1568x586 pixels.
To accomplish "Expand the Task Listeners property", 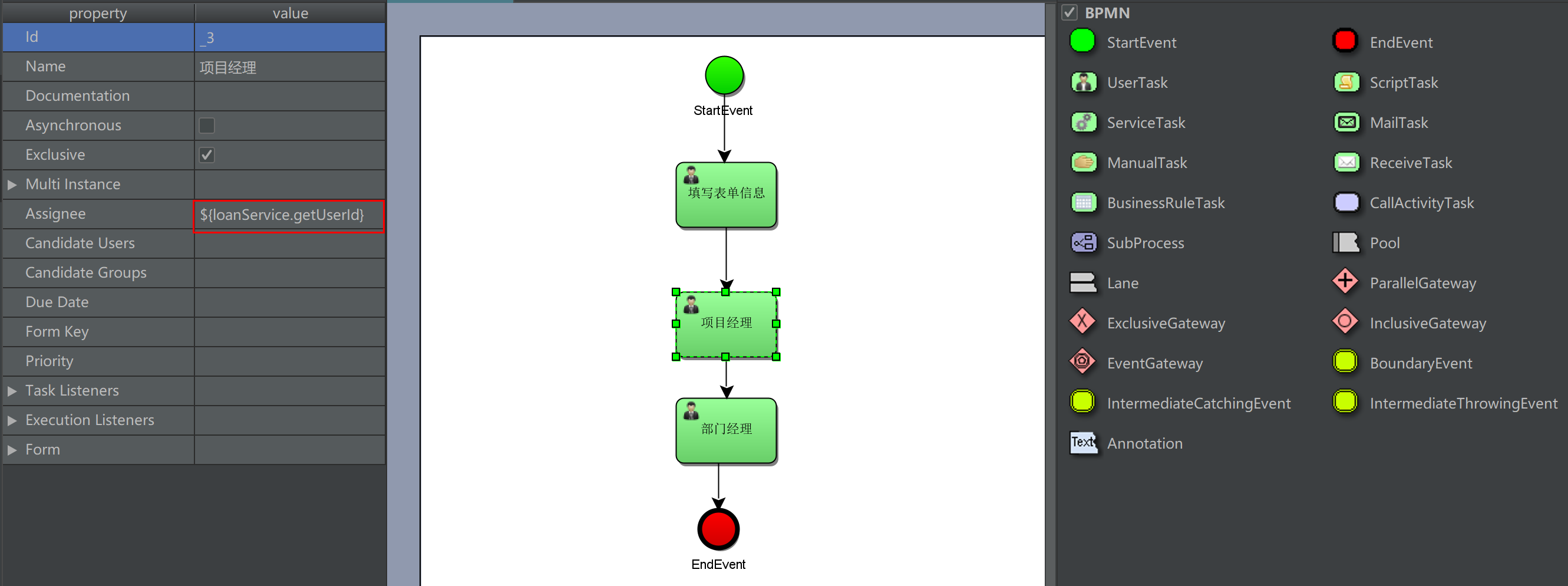I will (x=12, y=391).
